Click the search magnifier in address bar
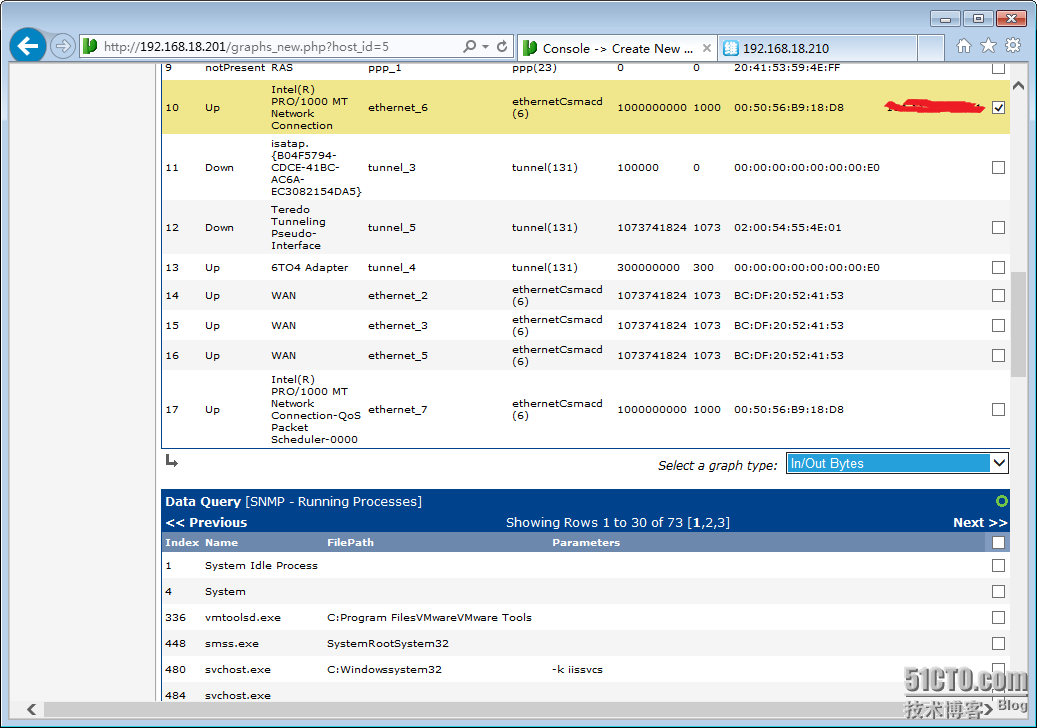This screenshot has width=1037, height=728. pyautogui.click(x=470, y=46)
